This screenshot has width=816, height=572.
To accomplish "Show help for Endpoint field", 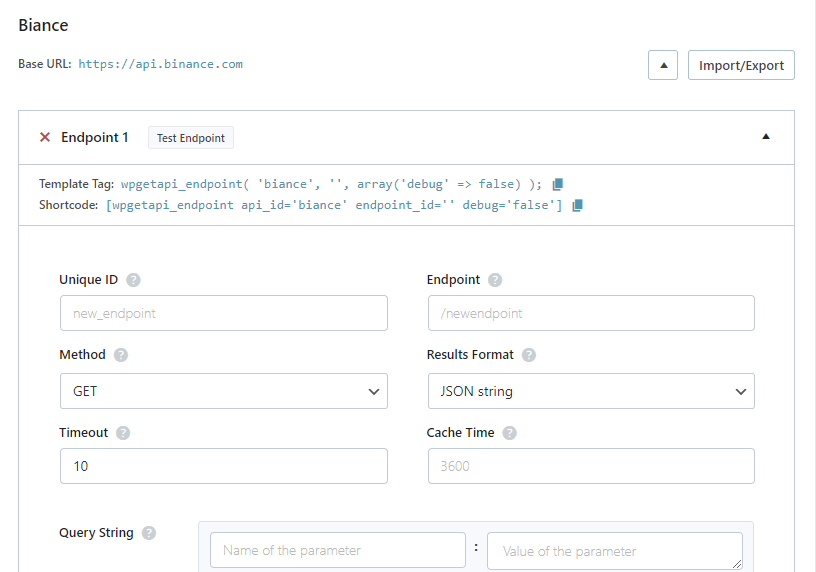I will [495, 280].
